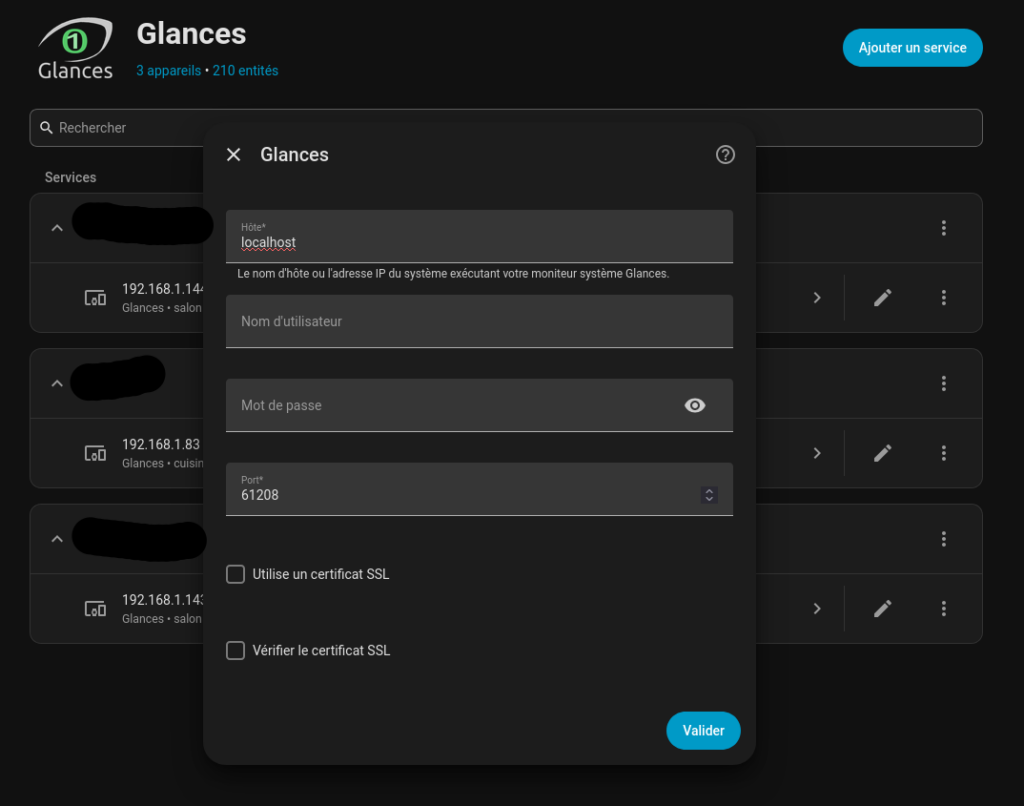Open the three-dot menu on the 192.168.1.83 row
The height and width of the screenshot is (806, 1024).
click(944, 453)
